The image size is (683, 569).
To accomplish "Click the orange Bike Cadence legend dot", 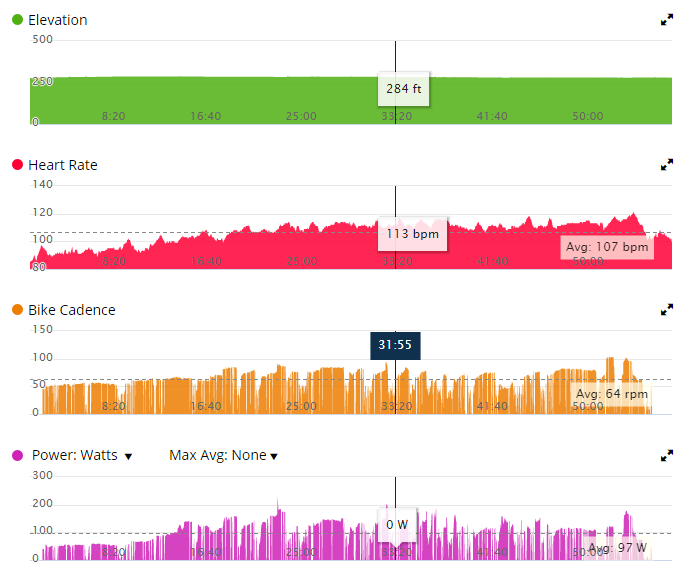I will [x=17, y=310].
